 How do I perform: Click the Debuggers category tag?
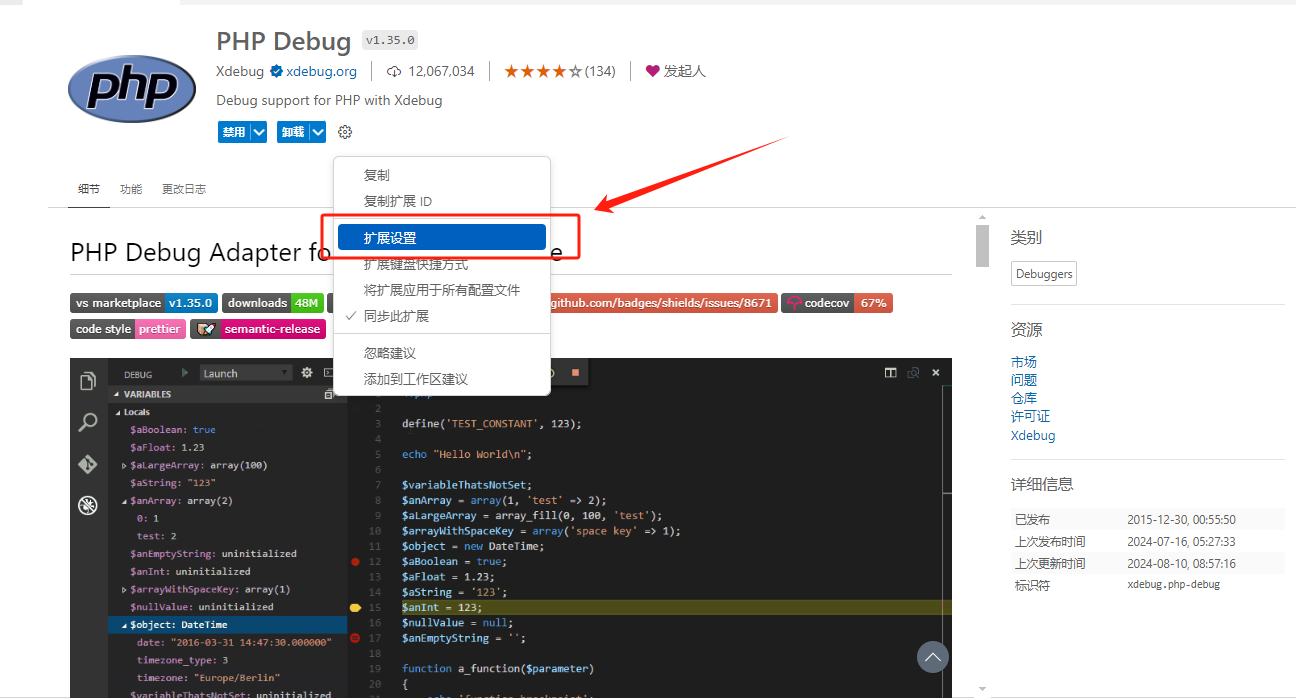pyautogui.click(x=1044, y=274)
